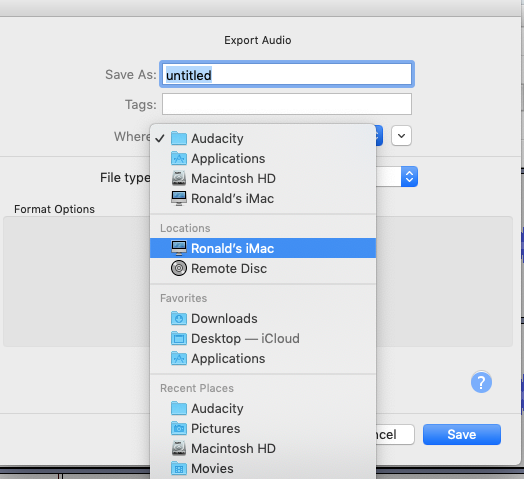Choose Remote Disc location
Screen dimensions: 524x479
coord(263,268)
